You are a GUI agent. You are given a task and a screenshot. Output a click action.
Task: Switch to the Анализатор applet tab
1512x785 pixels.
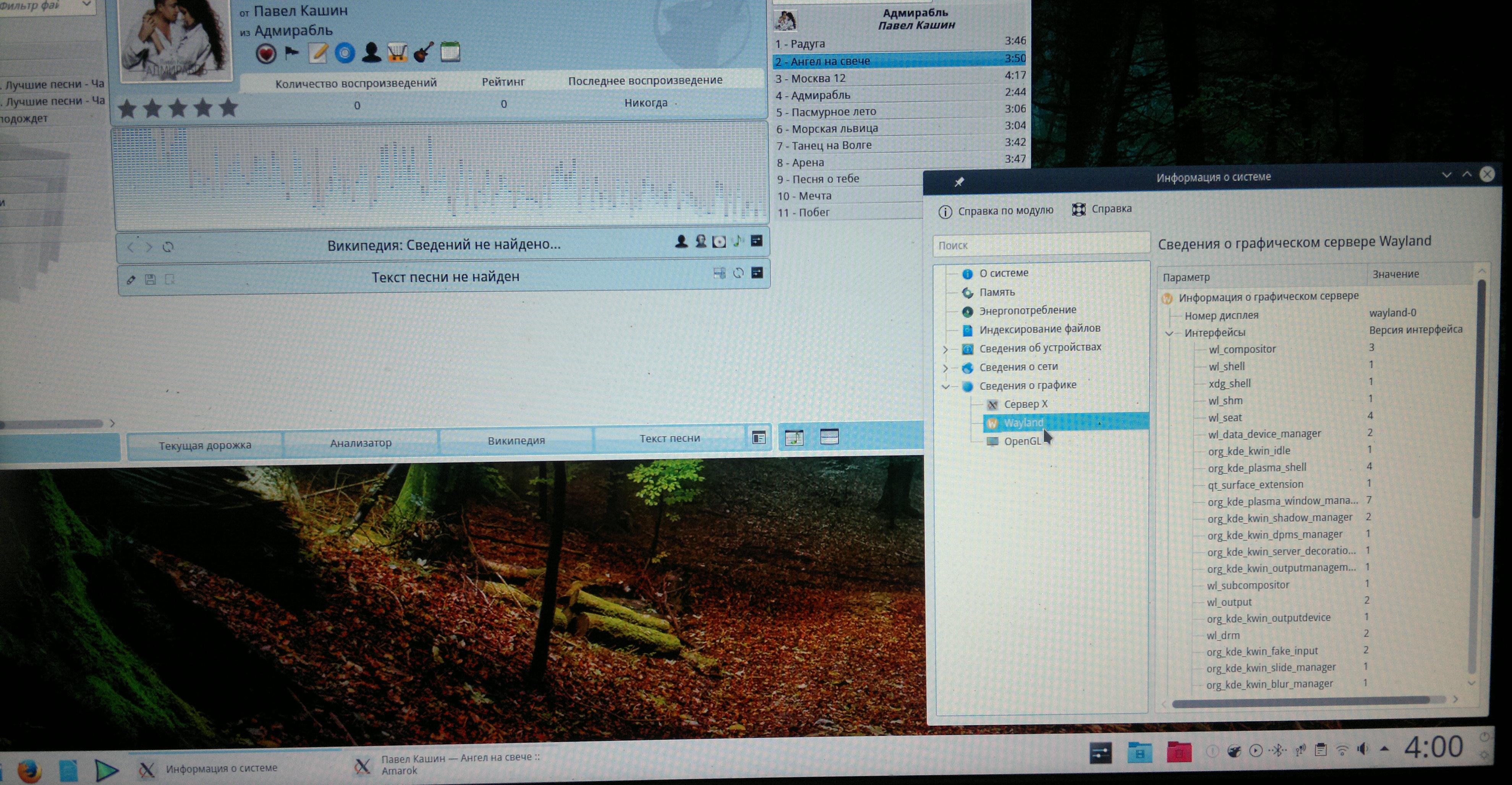360,443
